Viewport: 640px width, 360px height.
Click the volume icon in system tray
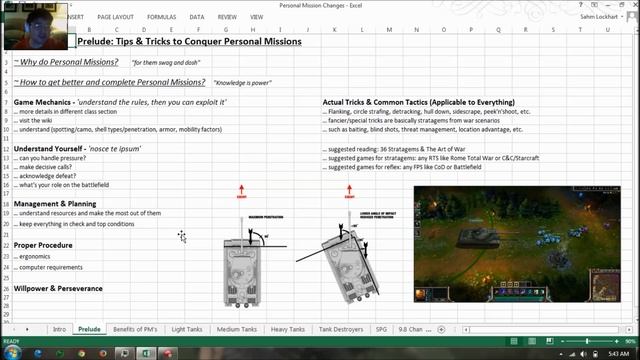click(584, 354)
